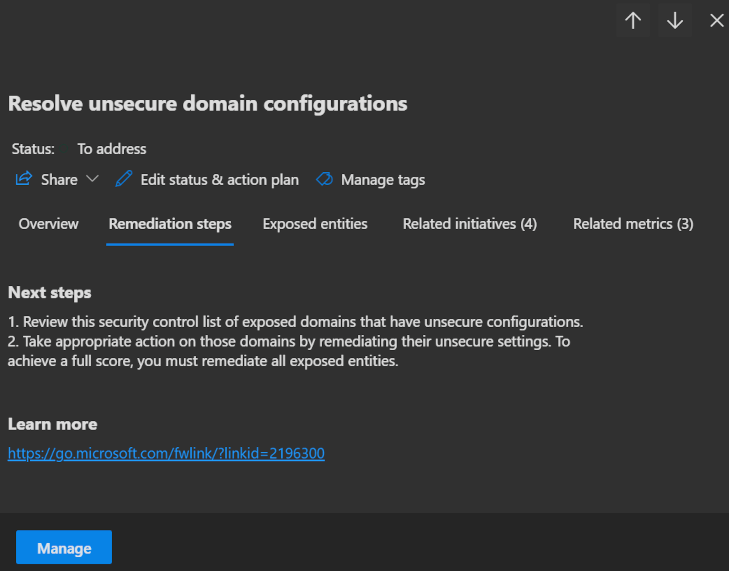Select the Remediation steps tab

coord(170,224)
